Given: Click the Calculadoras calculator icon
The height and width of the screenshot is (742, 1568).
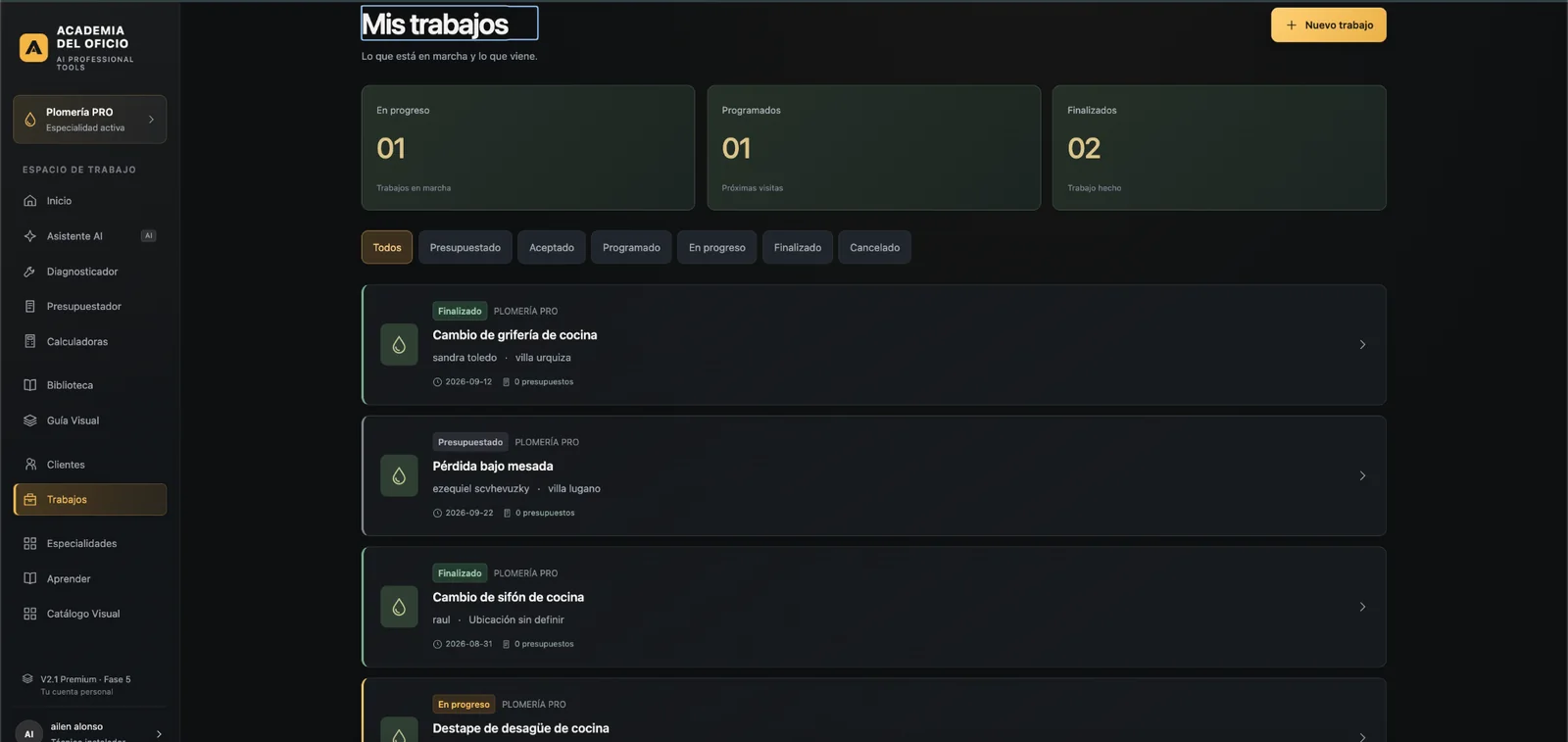Looking at the screenshot, I should (x=30, y=342).
